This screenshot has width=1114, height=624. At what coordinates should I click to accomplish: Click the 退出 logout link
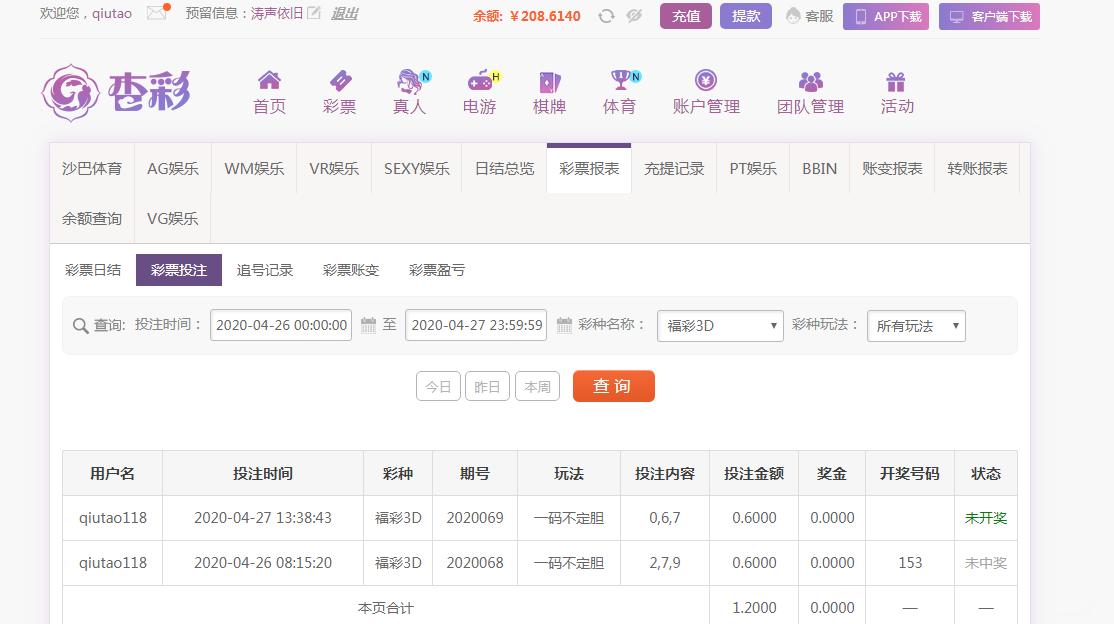point(345,14)
